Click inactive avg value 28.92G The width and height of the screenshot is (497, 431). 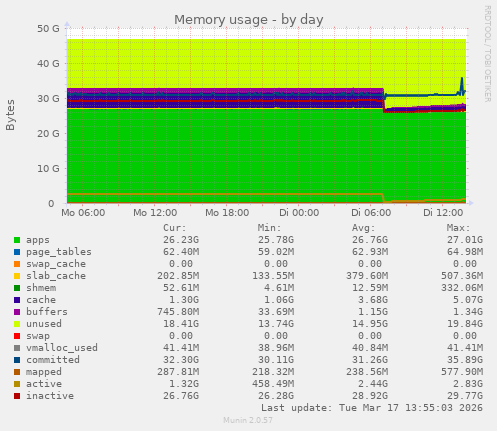(x=370, y=396)
